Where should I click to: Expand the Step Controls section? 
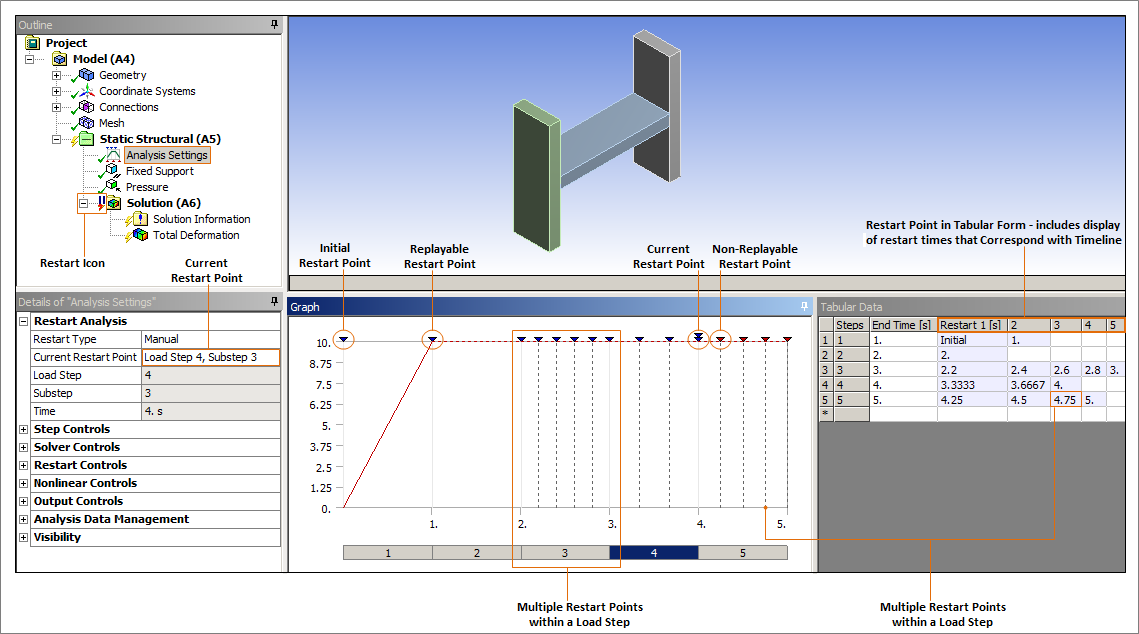click(24, 429)
